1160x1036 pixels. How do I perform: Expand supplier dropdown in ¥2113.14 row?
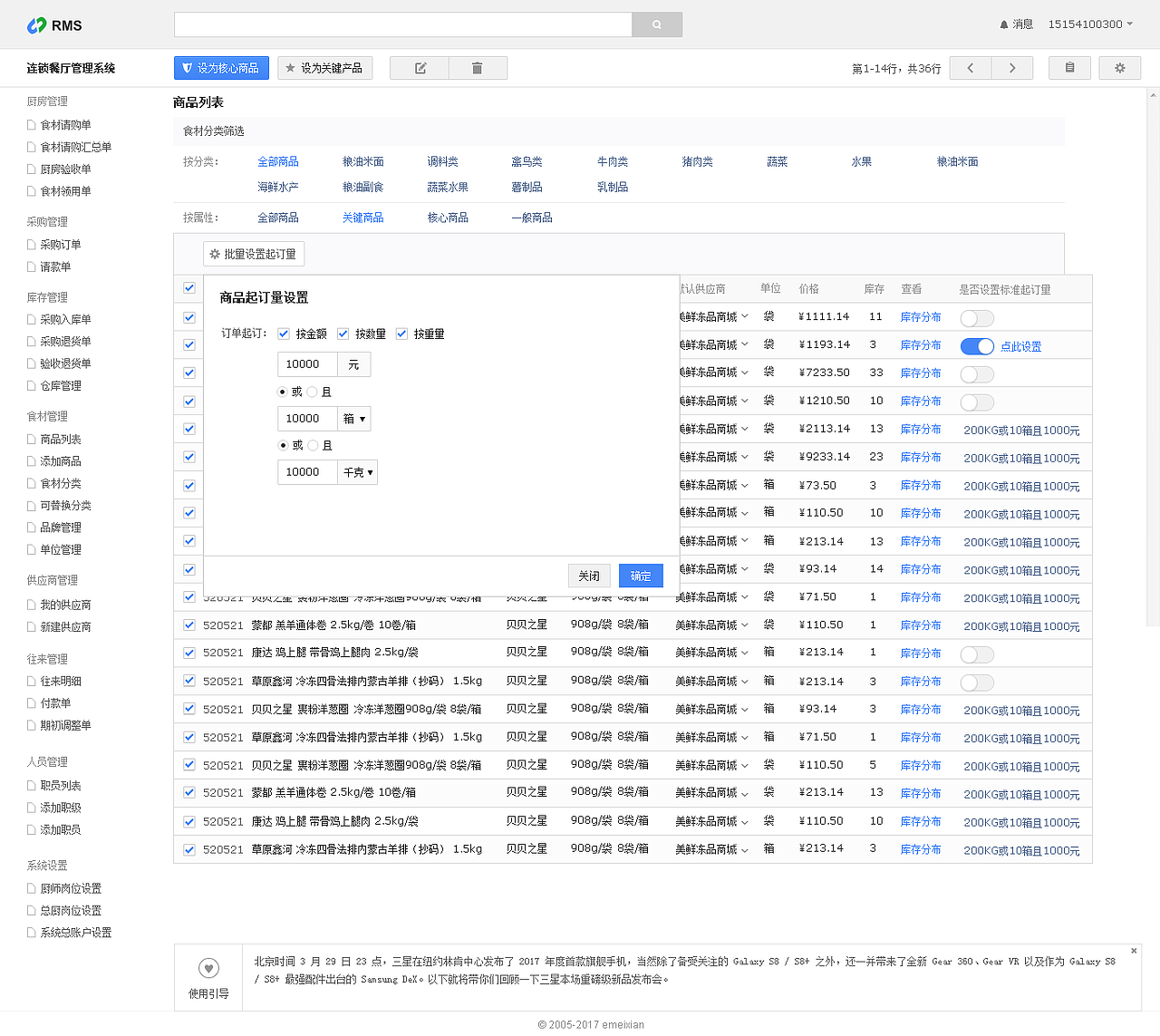[x=745, y=429]
